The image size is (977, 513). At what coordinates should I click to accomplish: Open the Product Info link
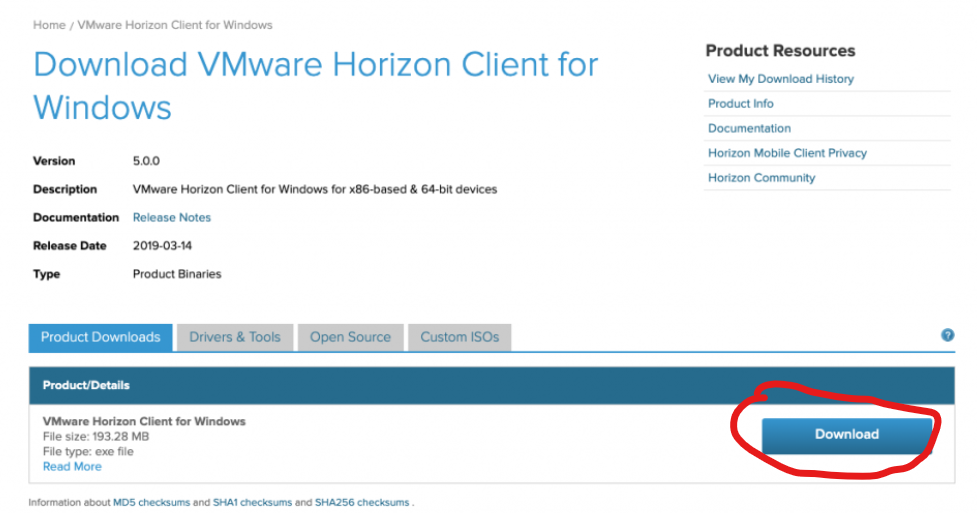(741, 103)
